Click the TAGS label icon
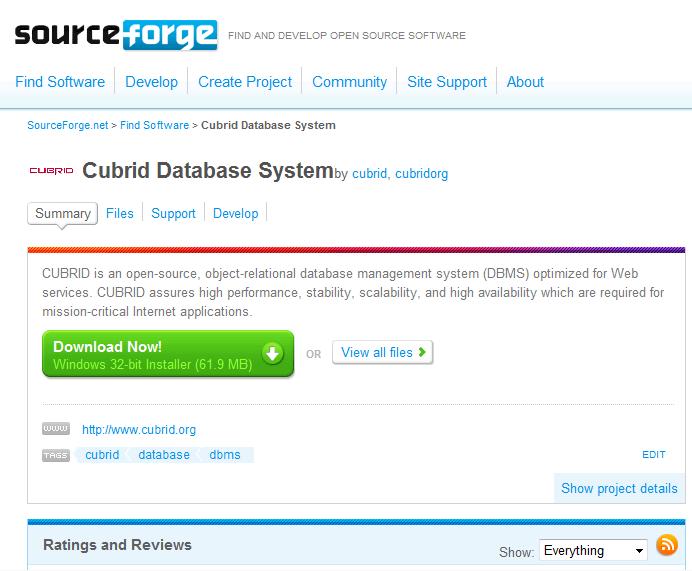The image size is (692, 571). pyautogui.click(x=56, y=455)
